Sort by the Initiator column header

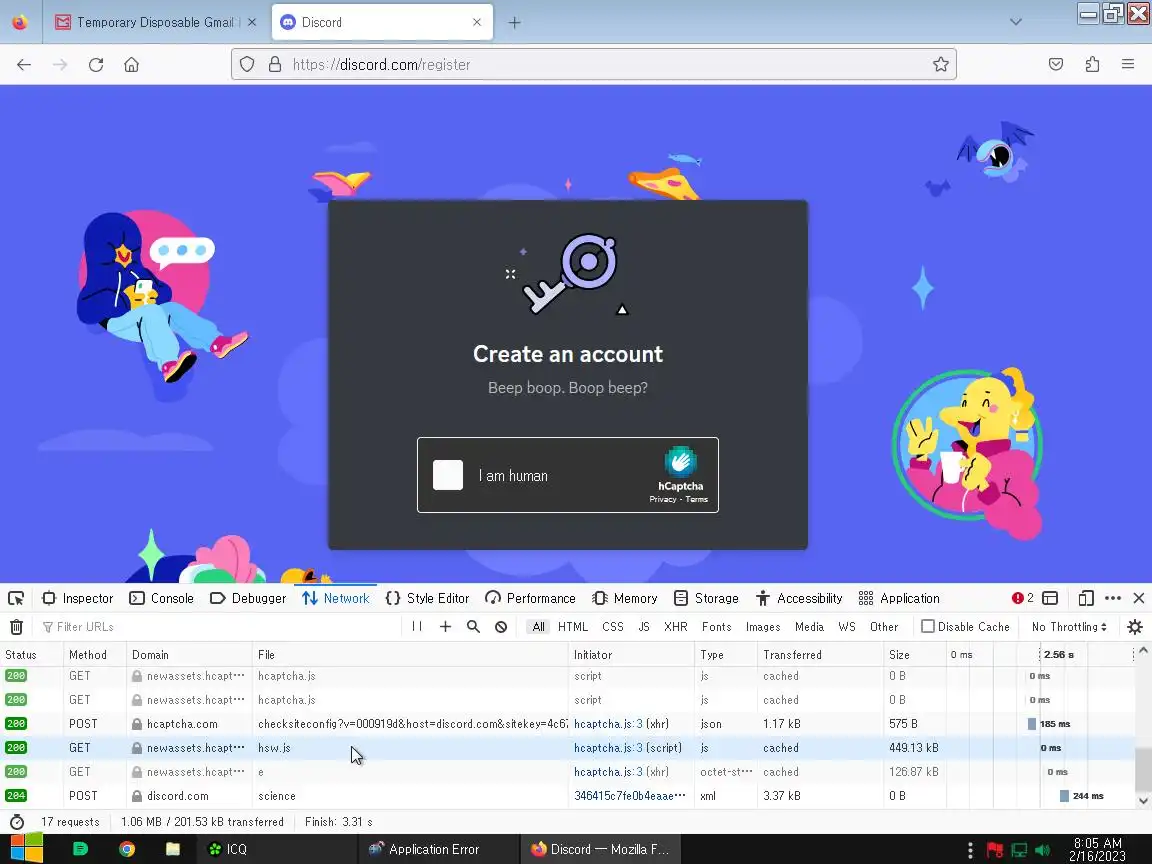631,655
